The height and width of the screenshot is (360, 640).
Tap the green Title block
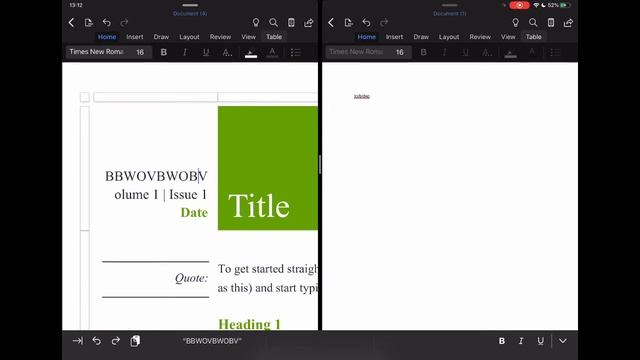268,168
